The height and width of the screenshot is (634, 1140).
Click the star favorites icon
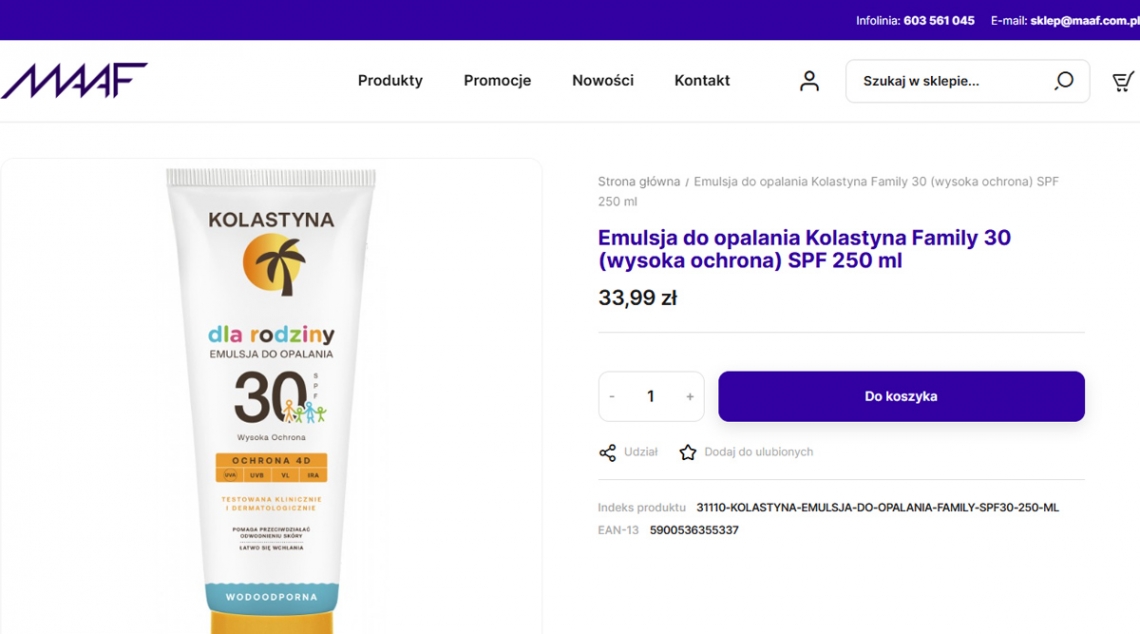pos(688,453)
